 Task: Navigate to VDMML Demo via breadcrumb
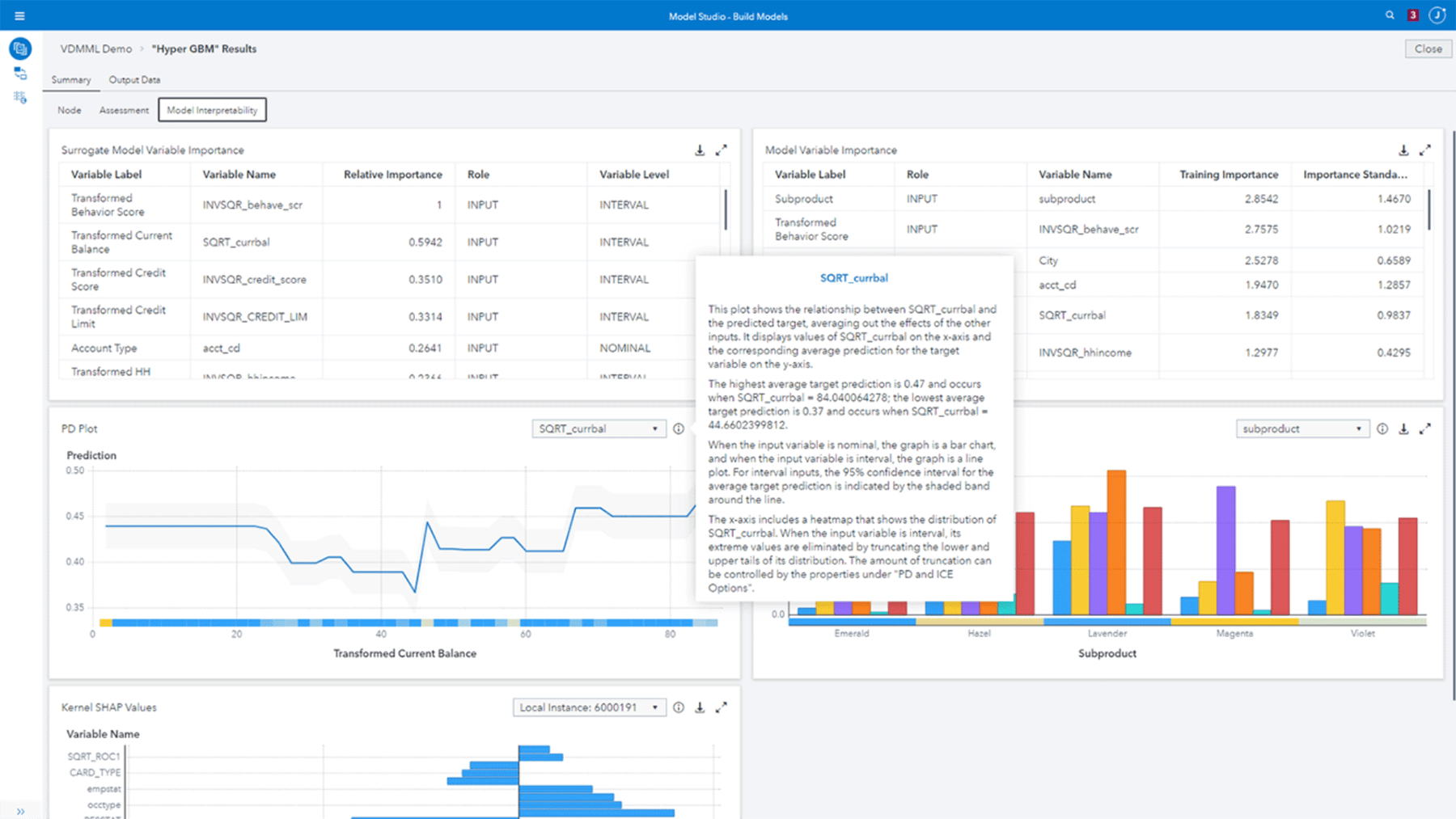click(95, 49)
